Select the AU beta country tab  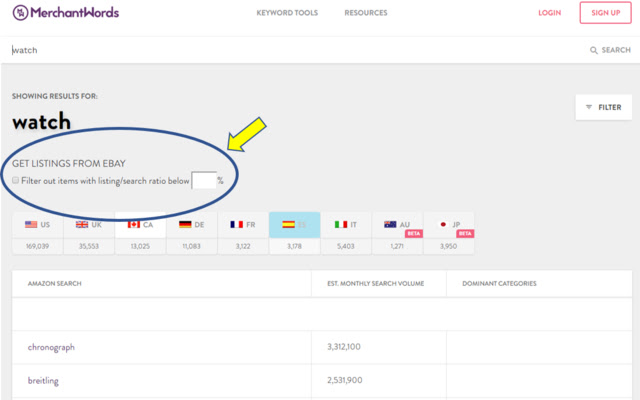coord(398,225)
